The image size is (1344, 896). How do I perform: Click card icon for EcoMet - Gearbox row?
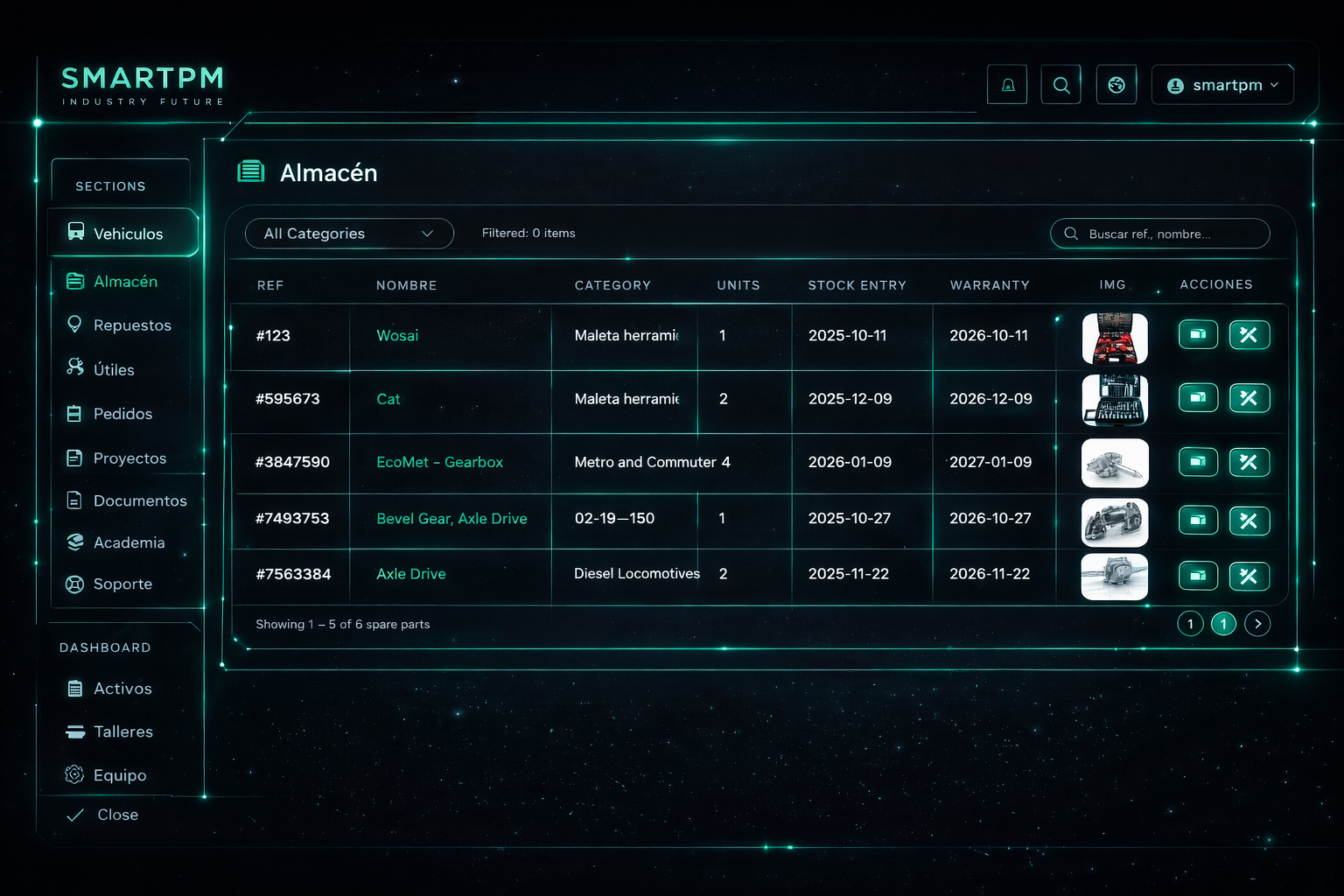click(1198, 462)
